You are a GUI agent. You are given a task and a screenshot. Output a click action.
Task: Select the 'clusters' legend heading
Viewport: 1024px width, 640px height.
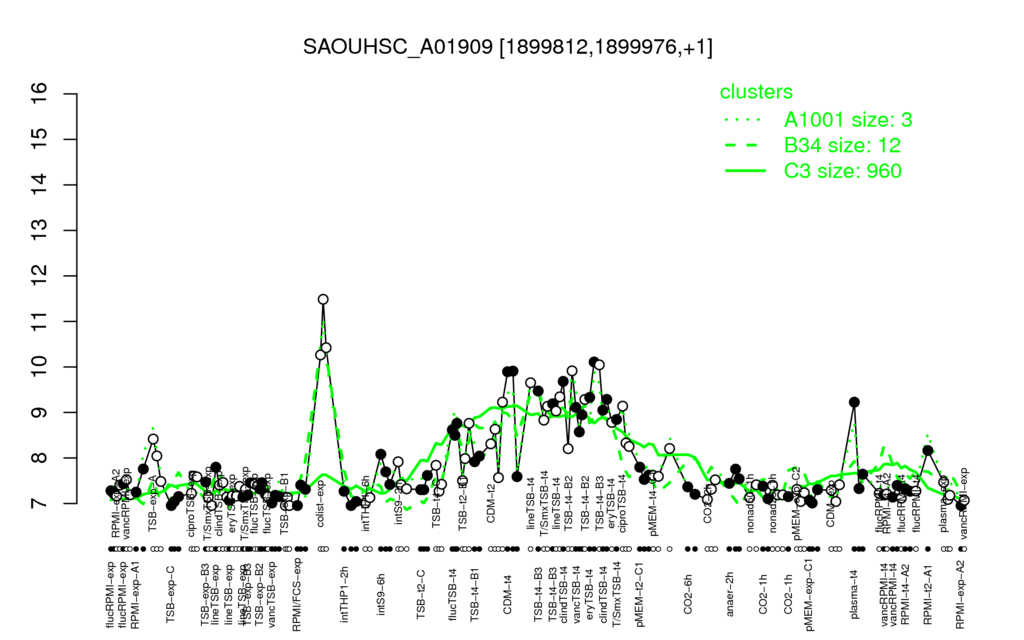tap(756, 91)
